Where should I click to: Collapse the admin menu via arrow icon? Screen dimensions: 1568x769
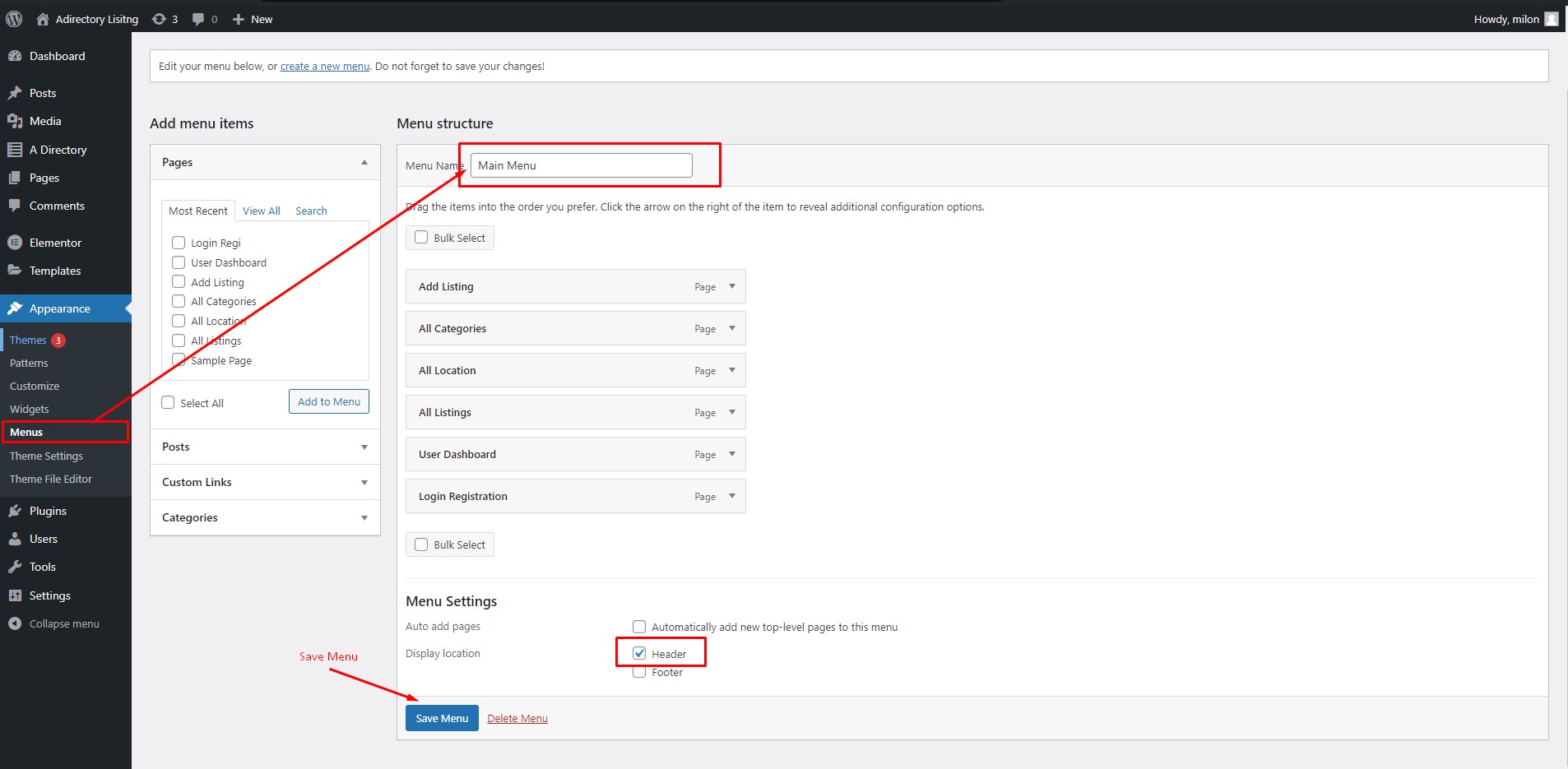coord(15,623)
